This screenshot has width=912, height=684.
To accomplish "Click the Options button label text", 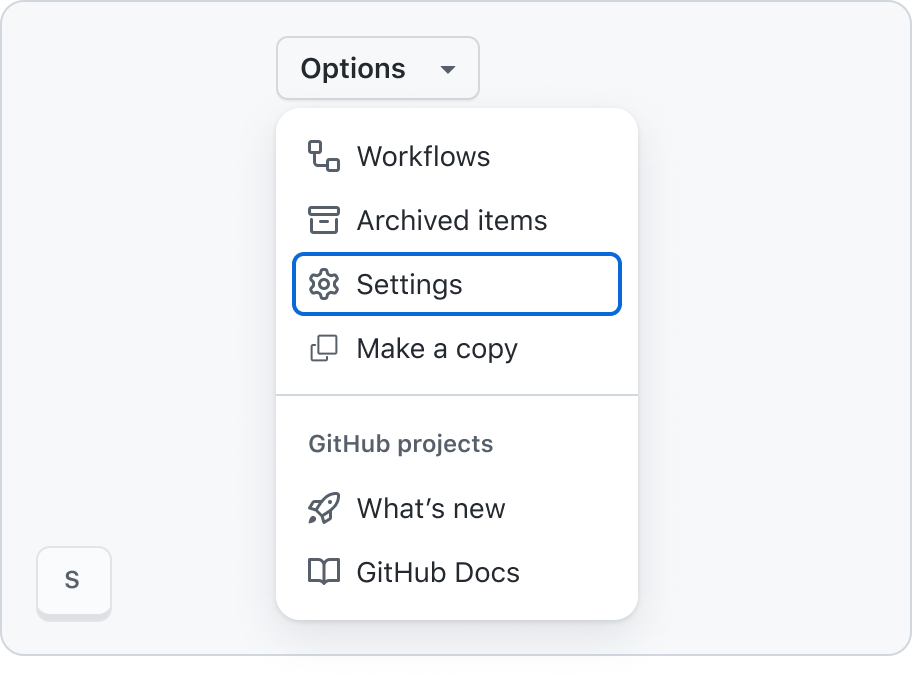I will [x=352, y=69].
